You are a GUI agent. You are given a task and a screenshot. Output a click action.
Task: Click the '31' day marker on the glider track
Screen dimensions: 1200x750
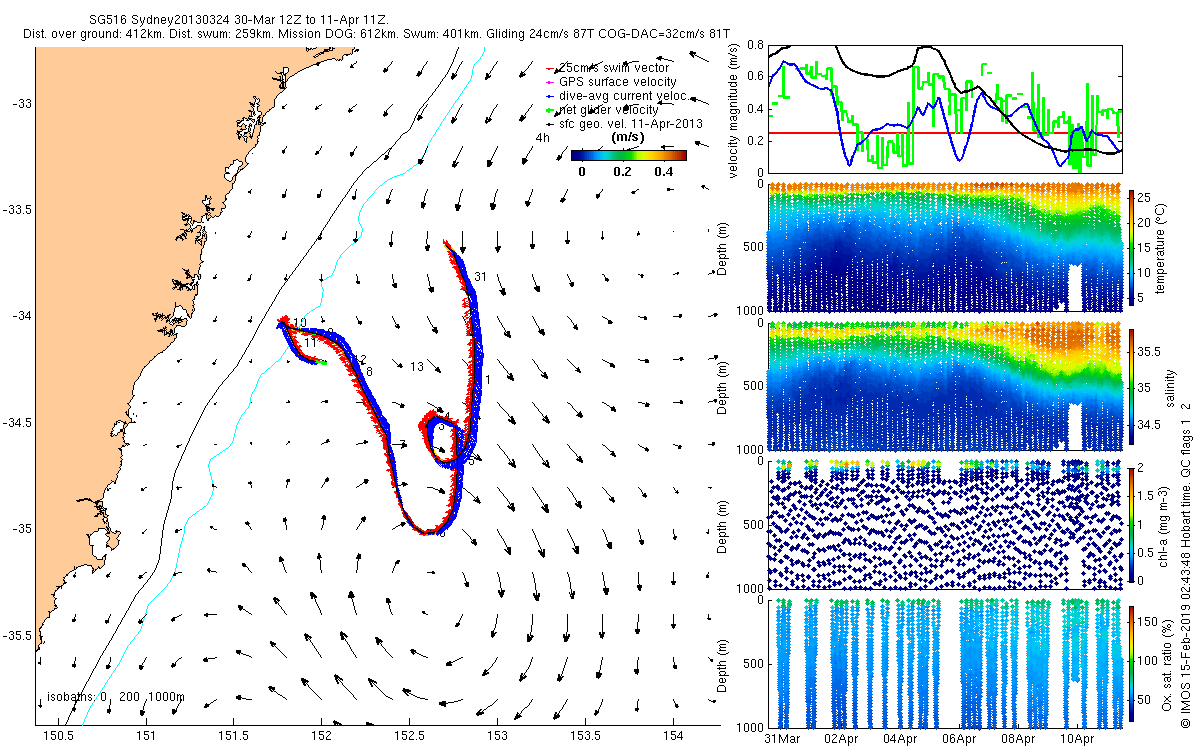click(x=480, y=276)
